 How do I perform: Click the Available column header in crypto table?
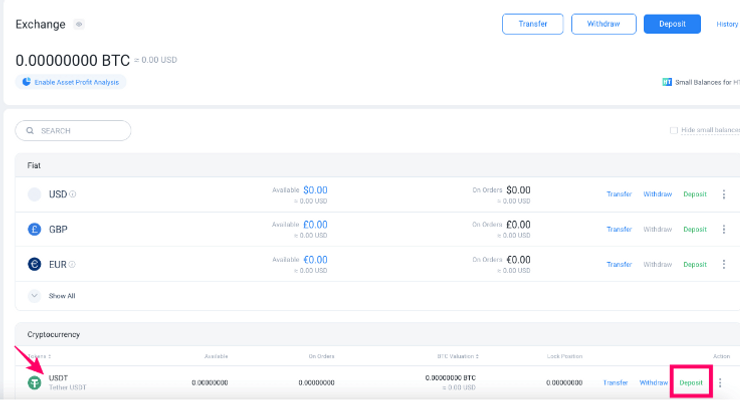pyautogui.click(x=216, y=356)
